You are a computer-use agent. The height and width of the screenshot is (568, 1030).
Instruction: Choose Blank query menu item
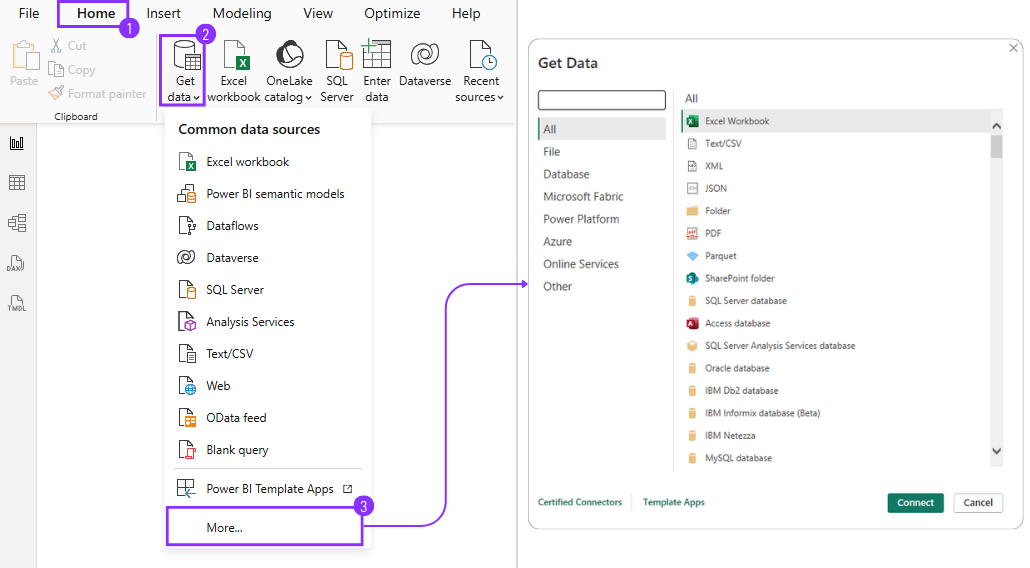click(269, 450)
